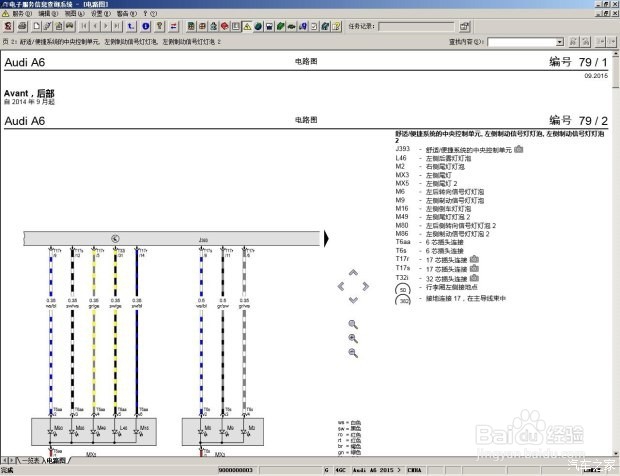The height and width of the screenshot is (476, 620).
Task: Click the 'Audi A6 2015' status bar entry
Action: tap(377, 470)
